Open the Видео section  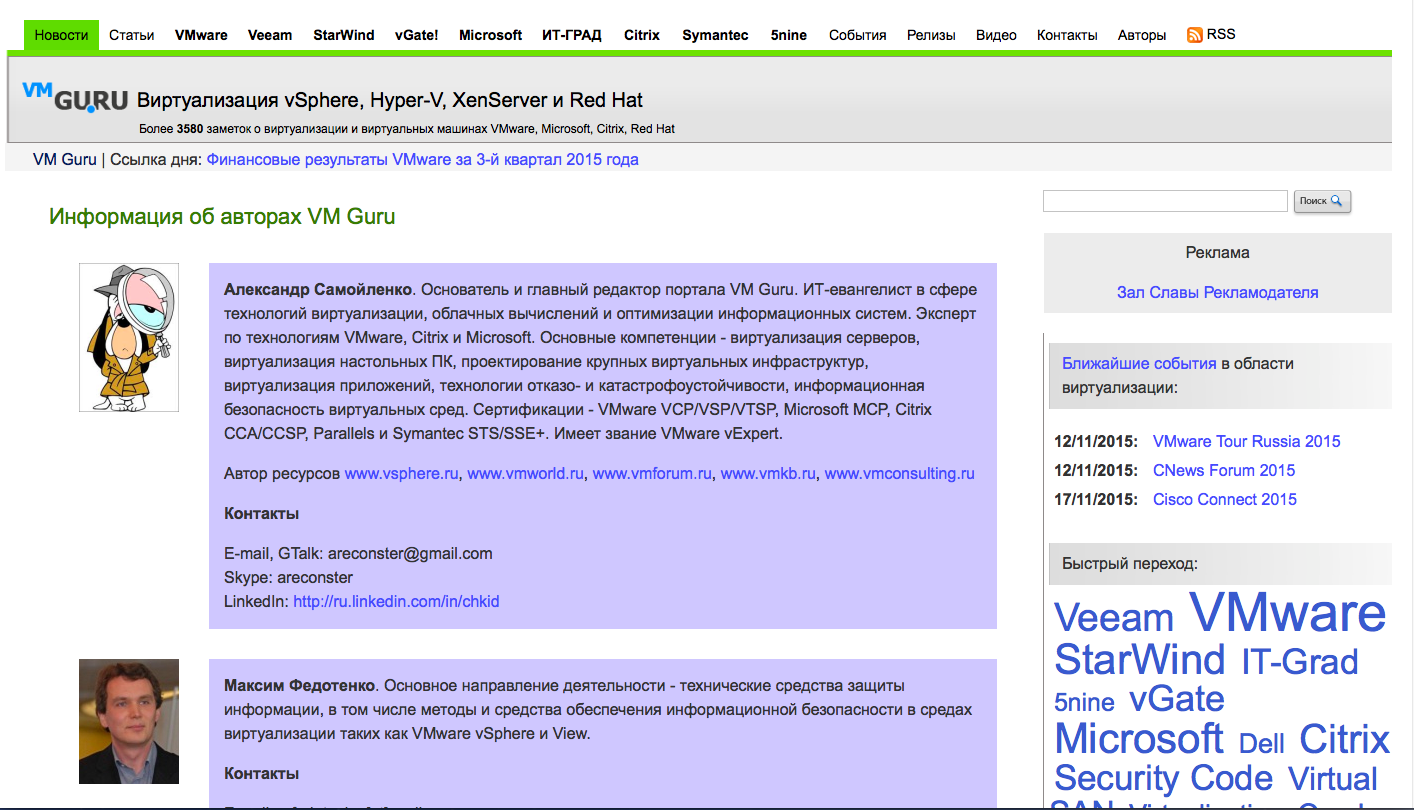tap(996, 35)
